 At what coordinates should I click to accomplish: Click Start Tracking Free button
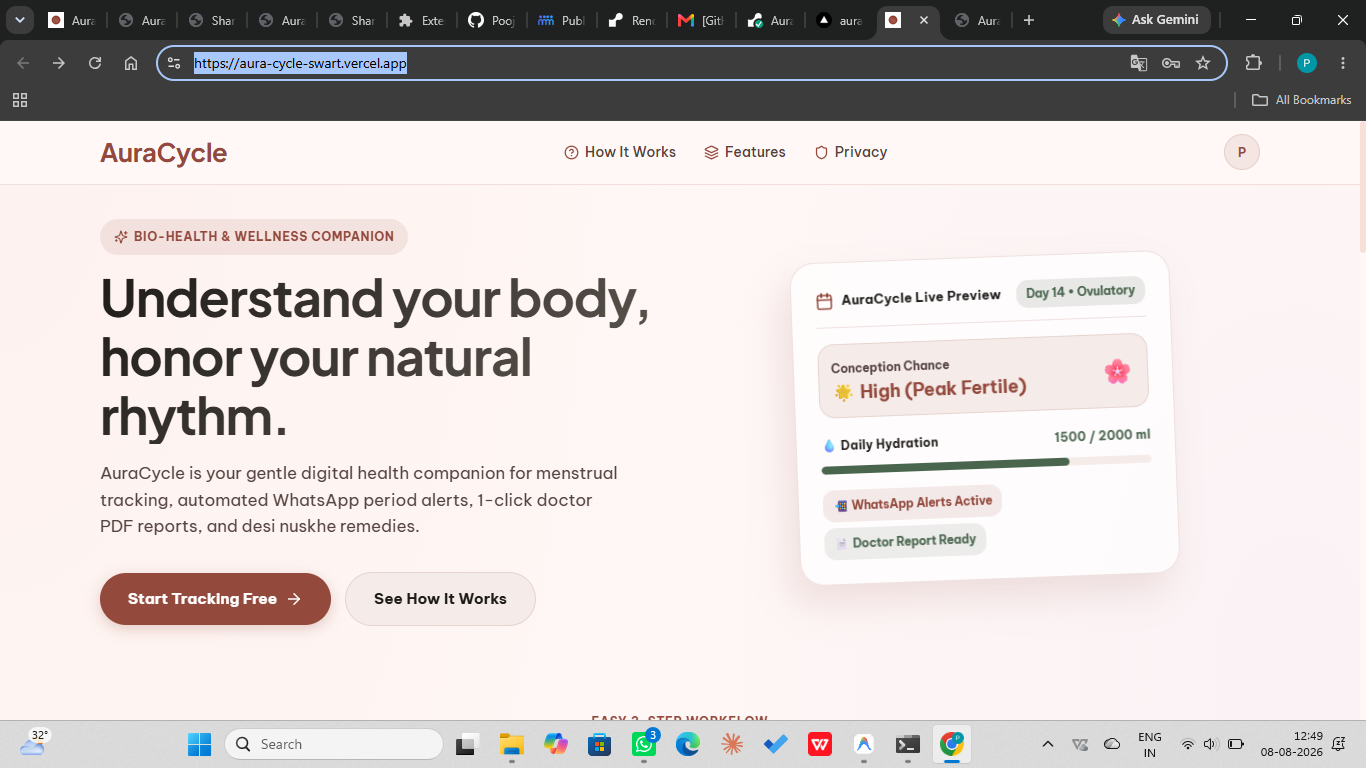tap(215, 599)
